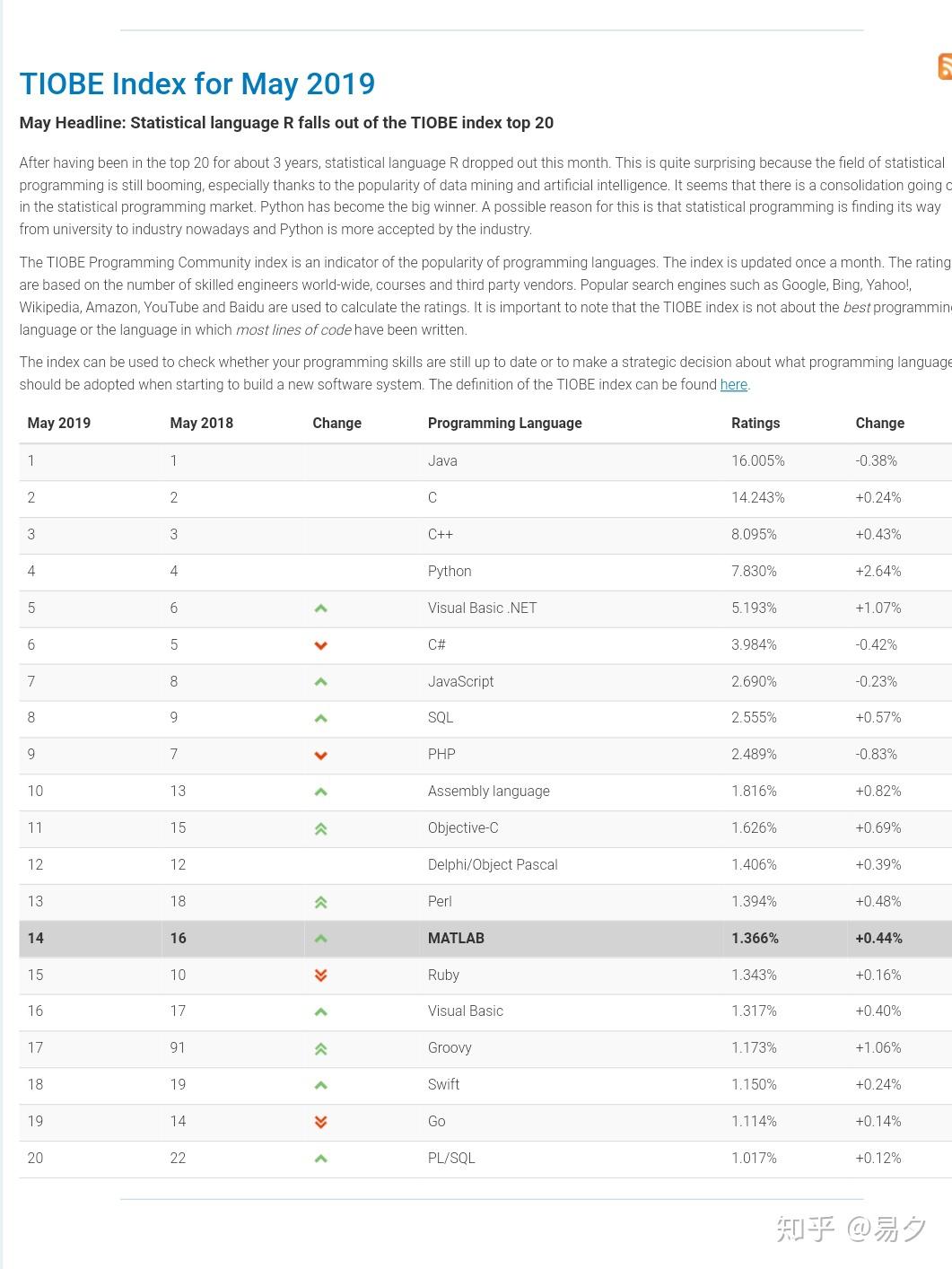Click the Java rating 16.005% cell
The height and width of the screenshot is (1269, 952).
click(x=757, y=461)
